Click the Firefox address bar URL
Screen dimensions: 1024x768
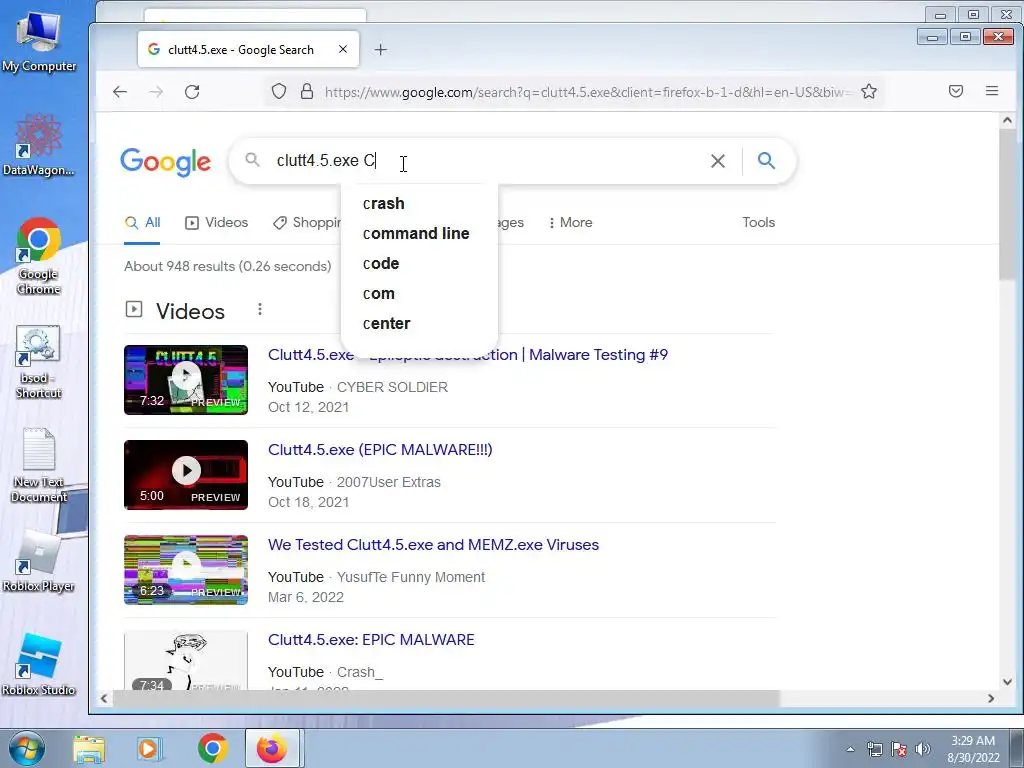tap(588, 92)
